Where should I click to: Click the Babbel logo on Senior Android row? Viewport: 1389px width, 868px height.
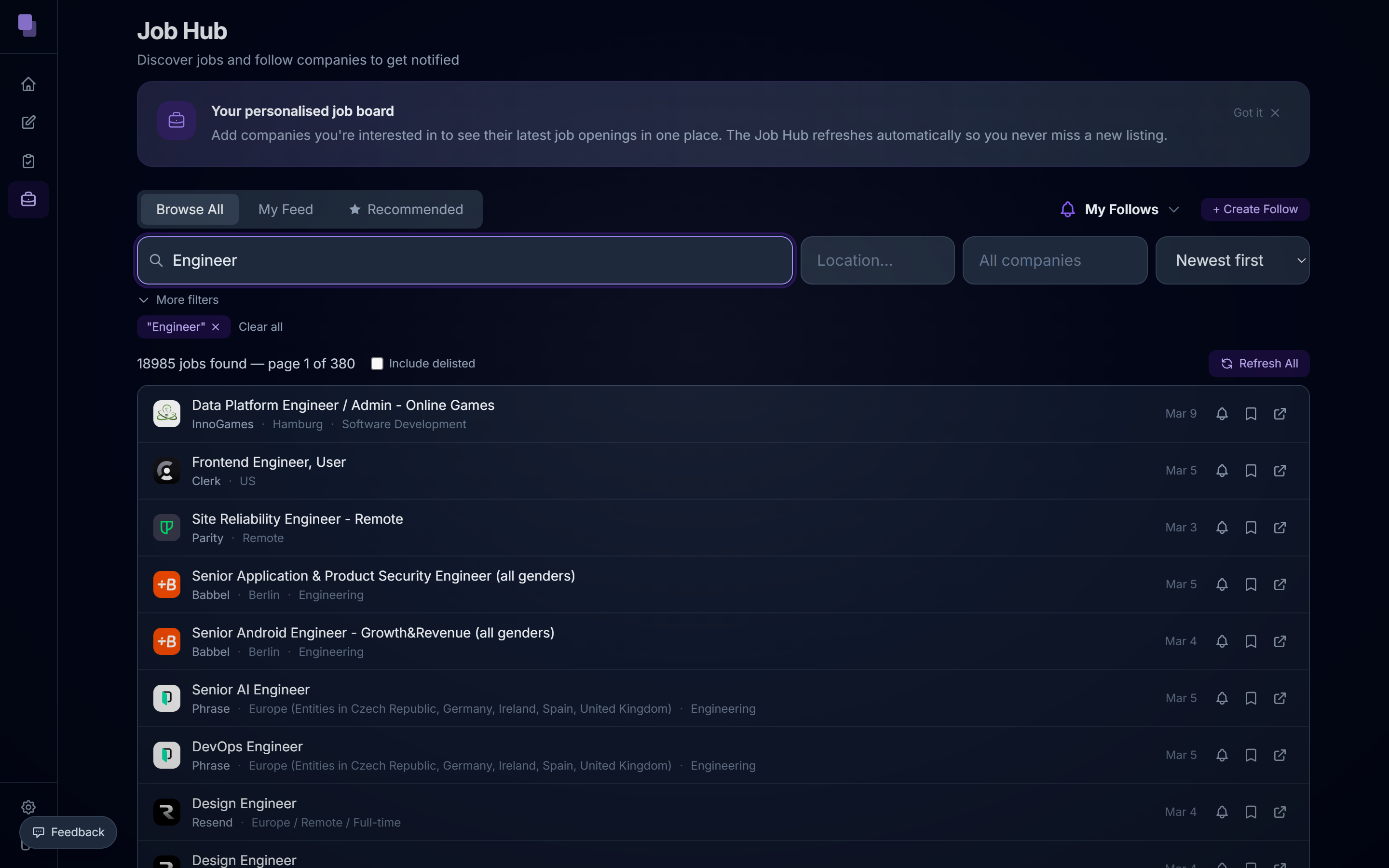tap(166, 641)
